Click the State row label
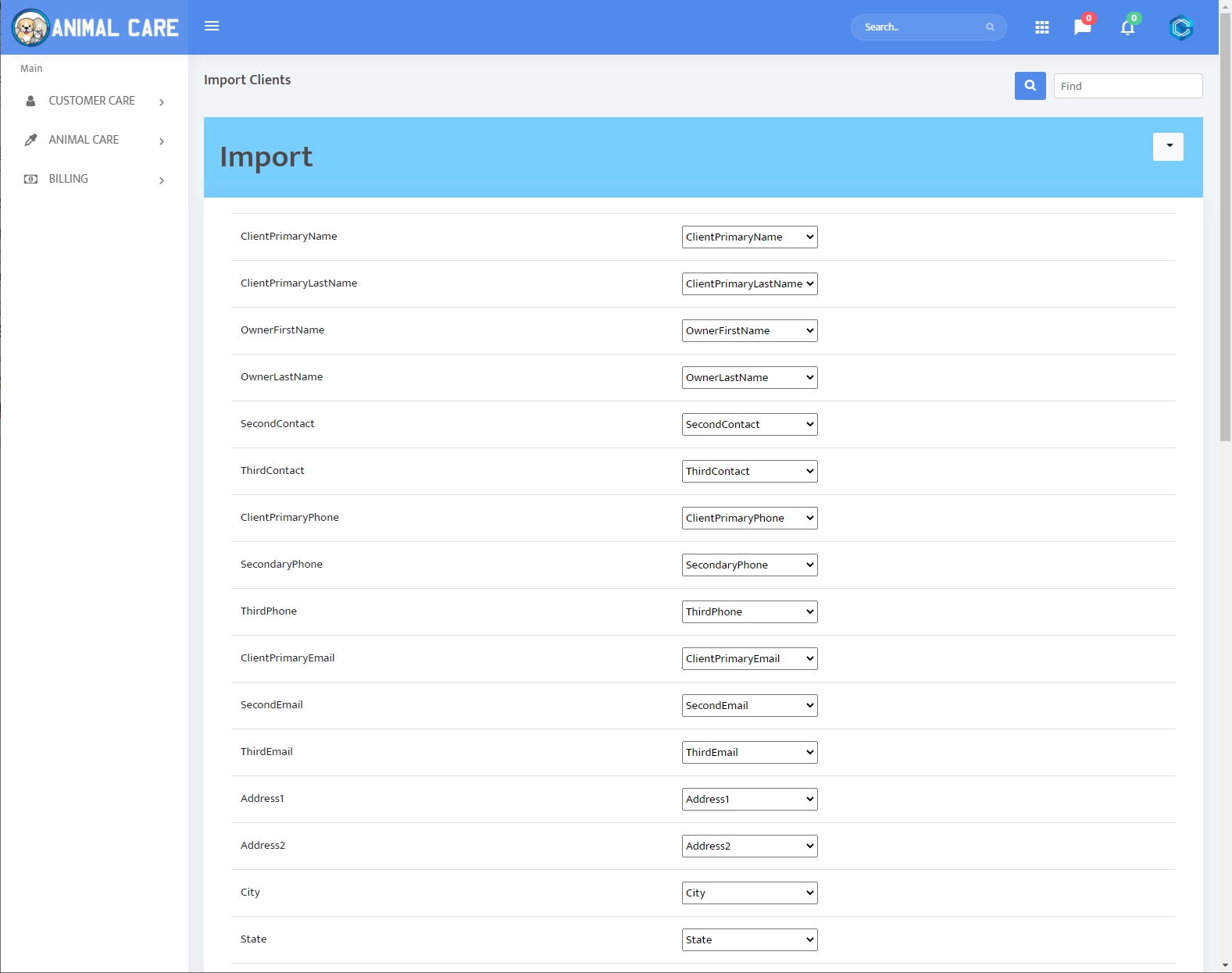 pos(253,939)
